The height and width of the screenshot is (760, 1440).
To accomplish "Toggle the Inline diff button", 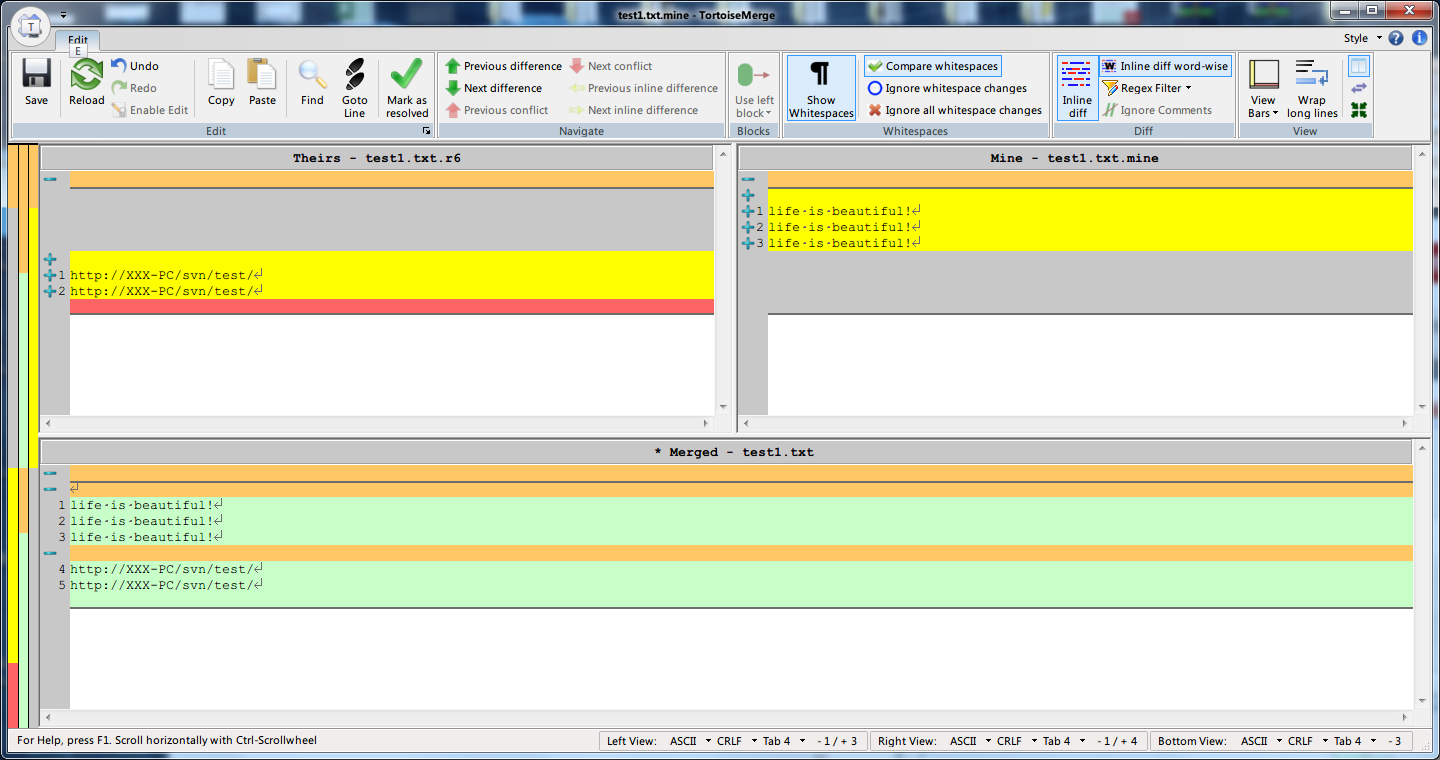I will coord(1077,88).
